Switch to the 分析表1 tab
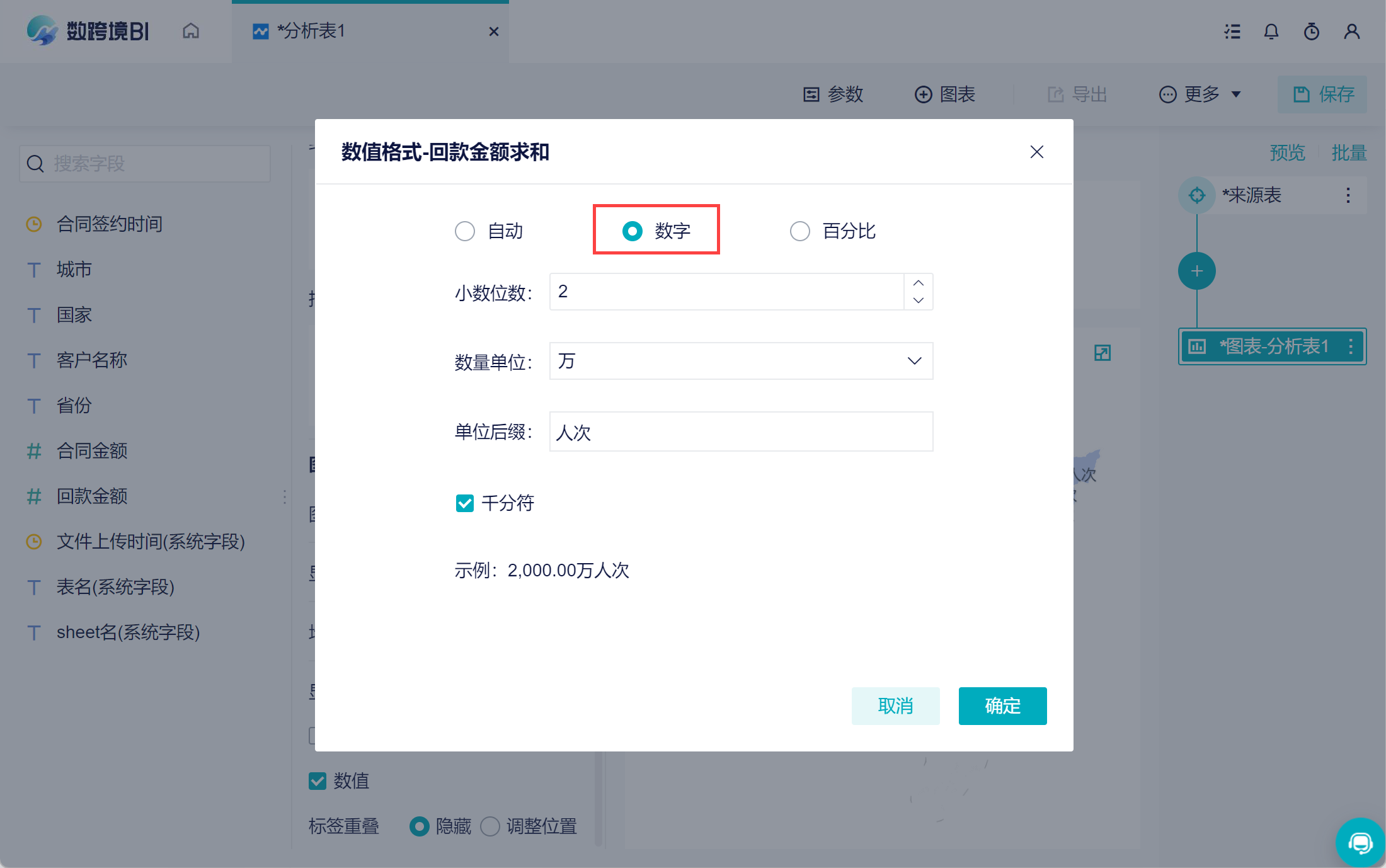Viewport: 1386px width, 868px height. click(312, 31)
